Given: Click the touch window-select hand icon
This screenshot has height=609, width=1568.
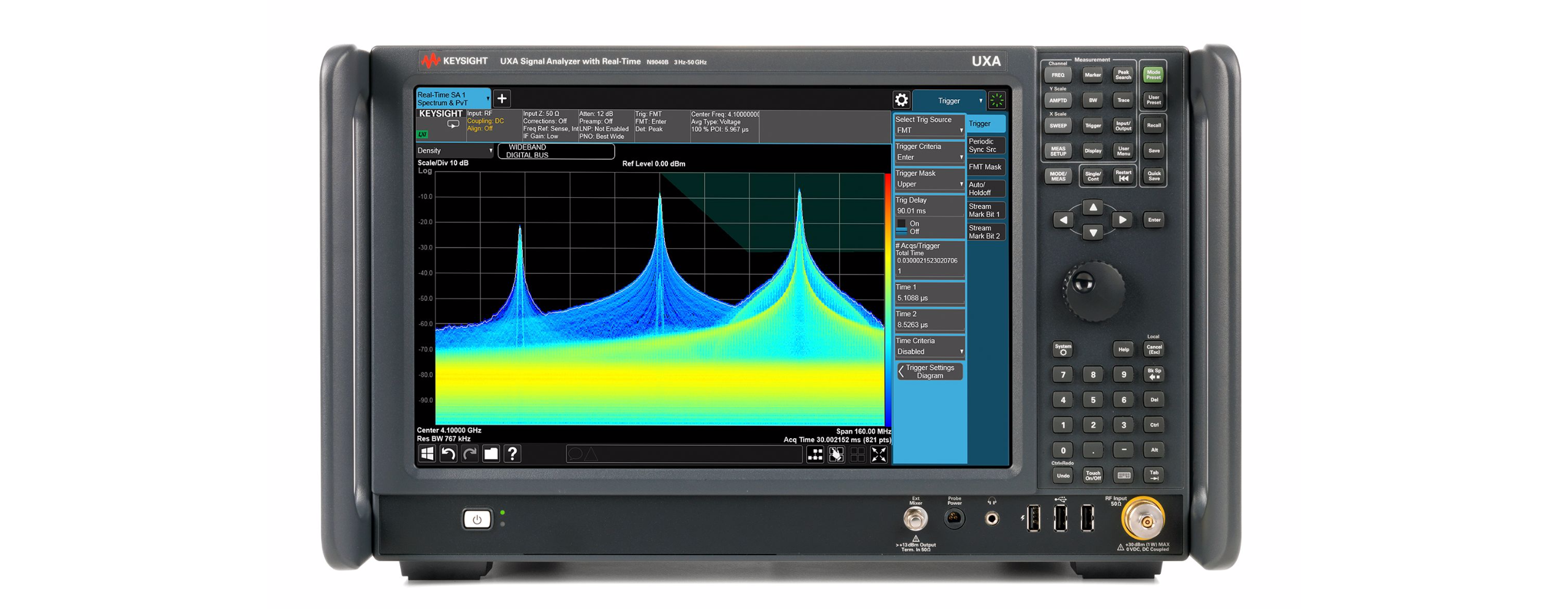Looking at the screenshot, I should [836, 454].
